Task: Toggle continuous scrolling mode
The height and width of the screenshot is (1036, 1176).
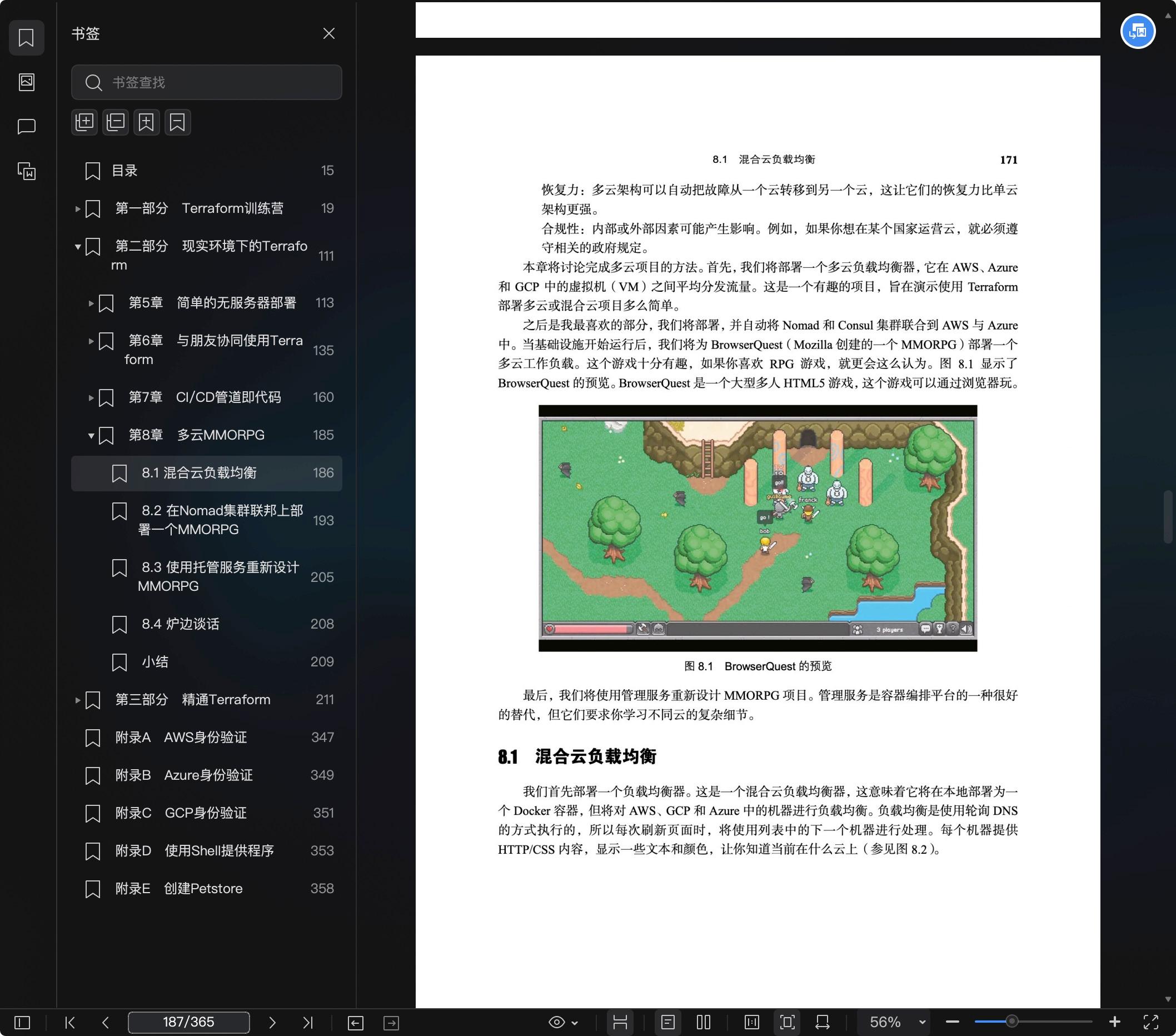Action: click(x=620, y=1022)
